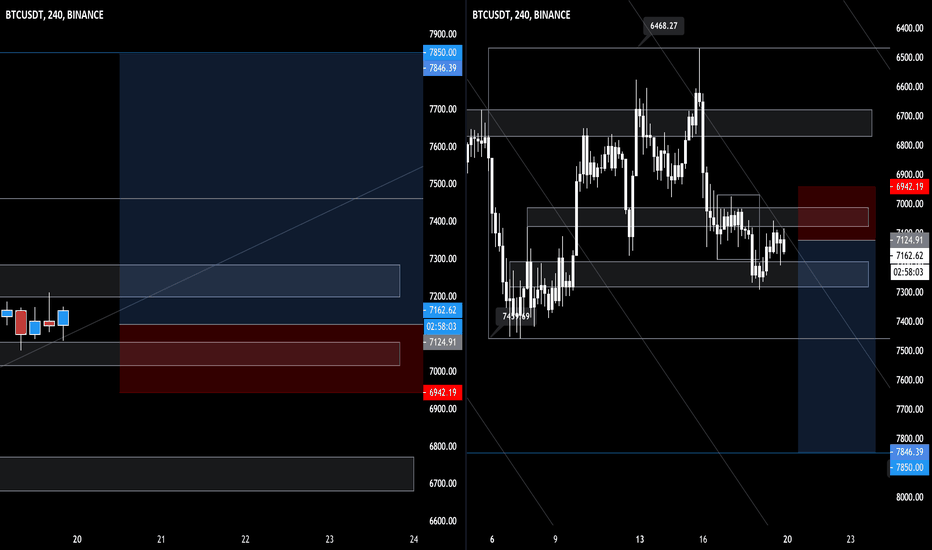Click 6900.00 on the left chart's price axis
Screen dimensions: 932x550
click(x=443, y=409)
